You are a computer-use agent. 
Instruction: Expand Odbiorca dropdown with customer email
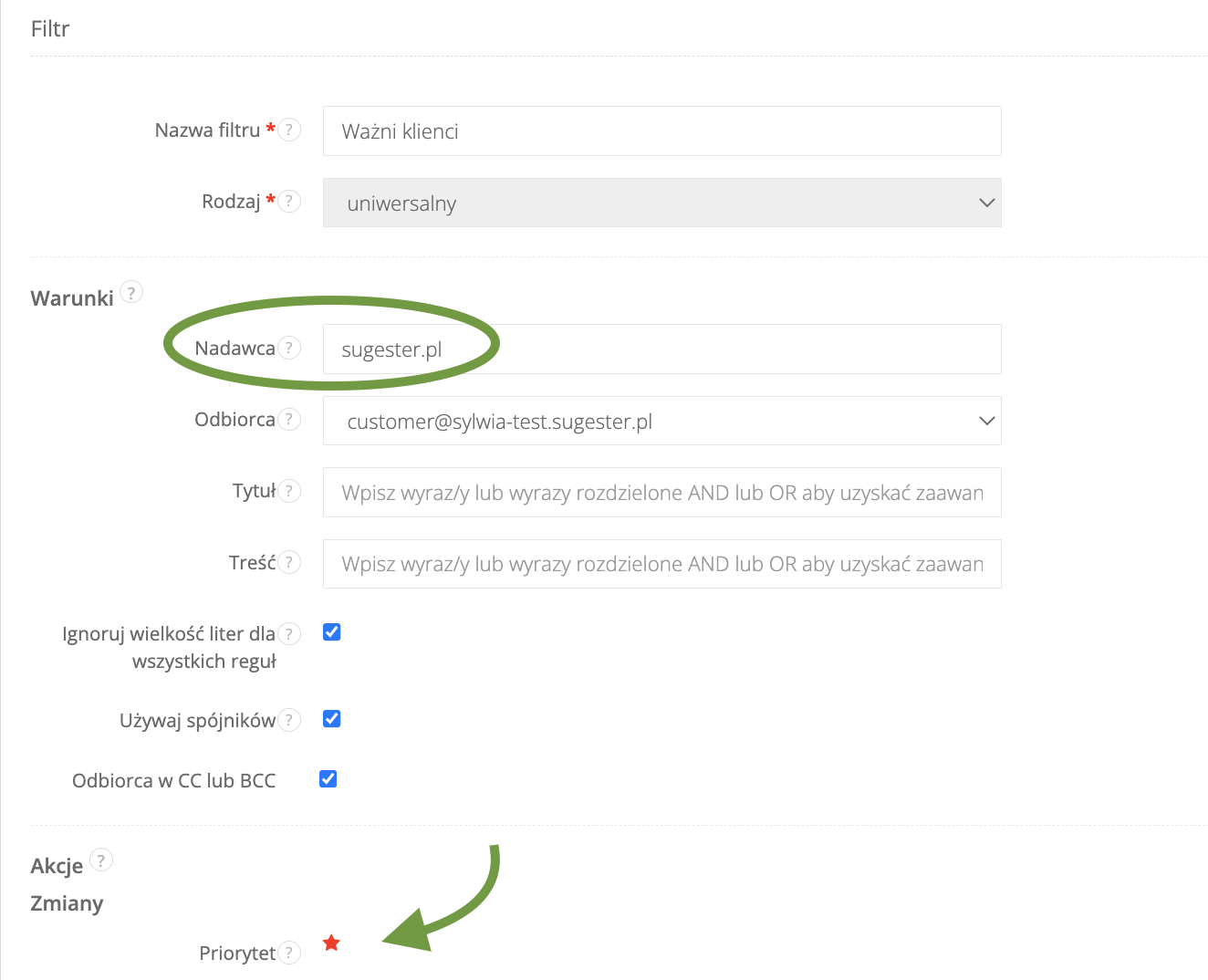point(662,421)
